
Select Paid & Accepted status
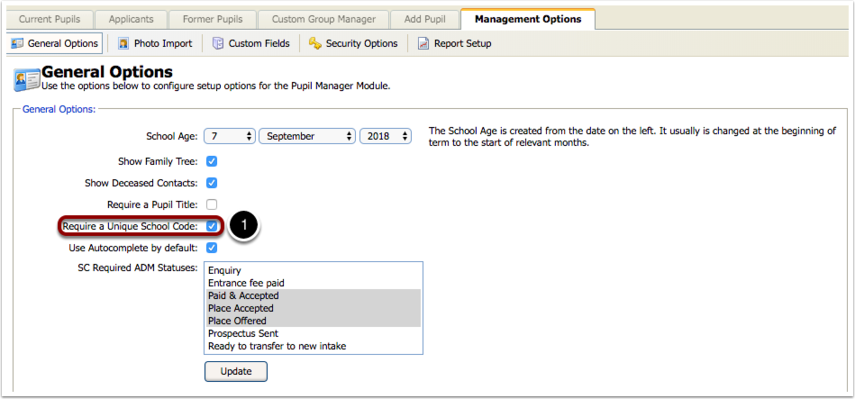point(314,295)
